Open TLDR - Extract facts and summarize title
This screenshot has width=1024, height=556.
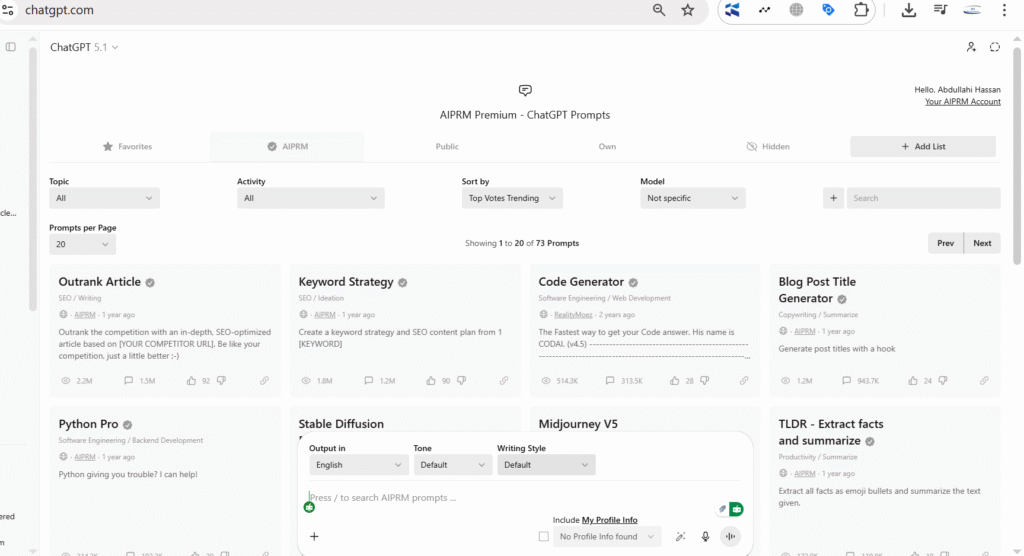(831, 432)
